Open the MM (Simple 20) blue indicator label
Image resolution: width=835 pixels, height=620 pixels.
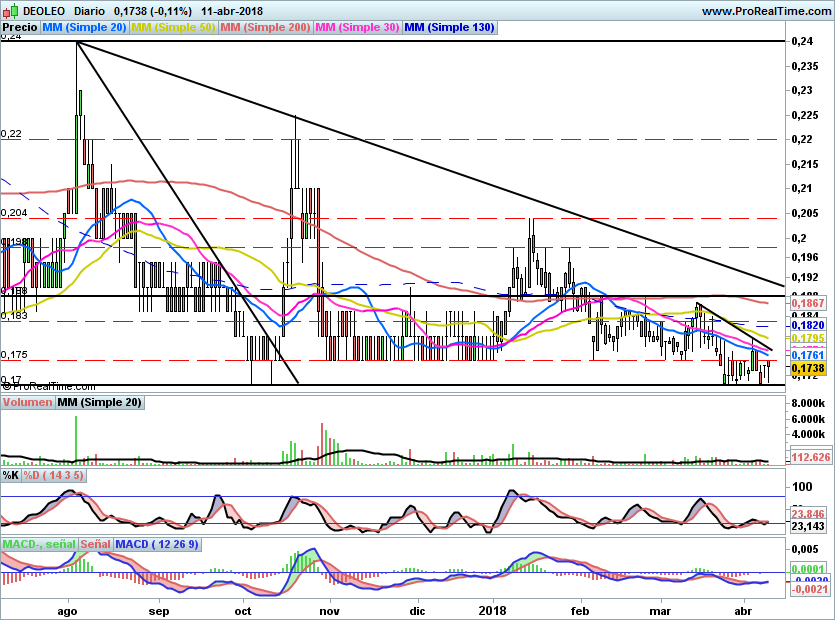(x=84, y=27)
